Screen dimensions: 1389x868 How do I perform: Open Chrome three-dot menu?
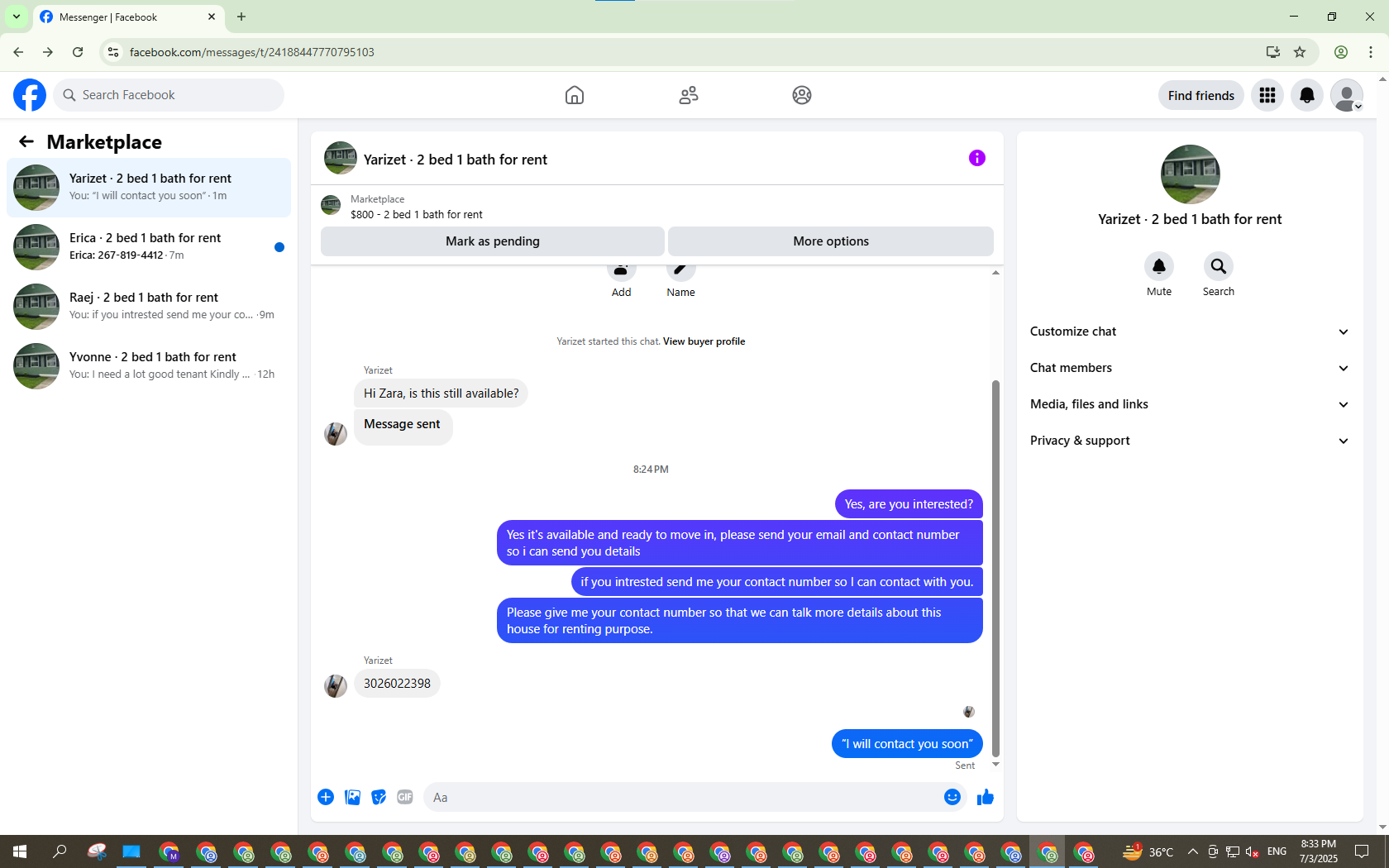coord(1371,52)
